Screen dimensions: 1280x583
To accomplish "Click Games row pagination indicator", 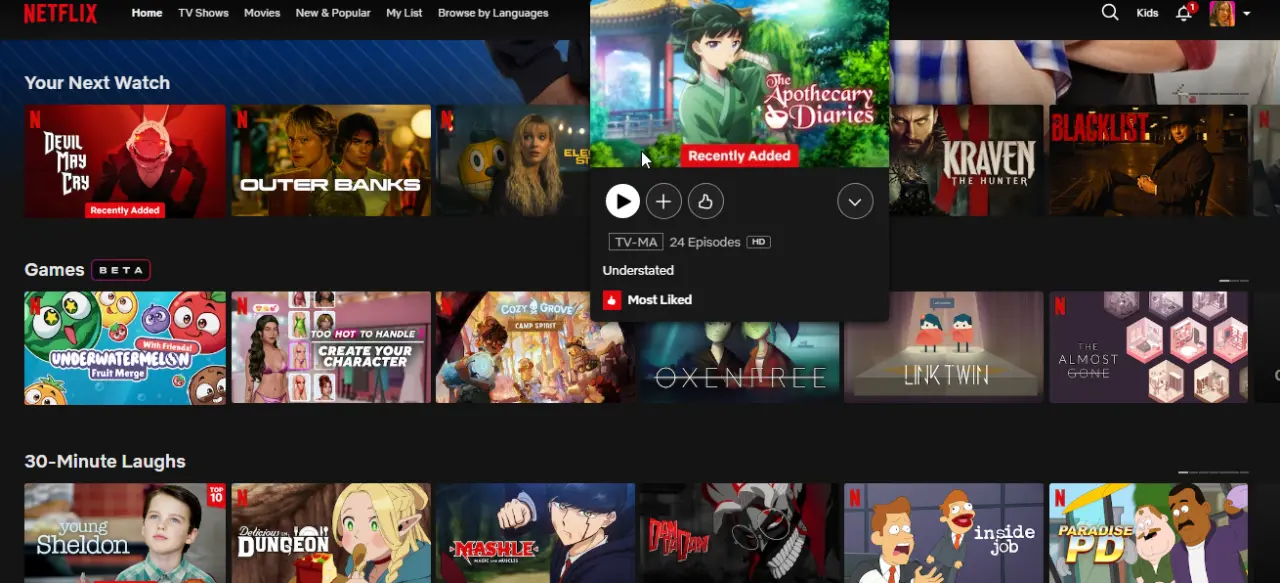I will click(1233, 281).
